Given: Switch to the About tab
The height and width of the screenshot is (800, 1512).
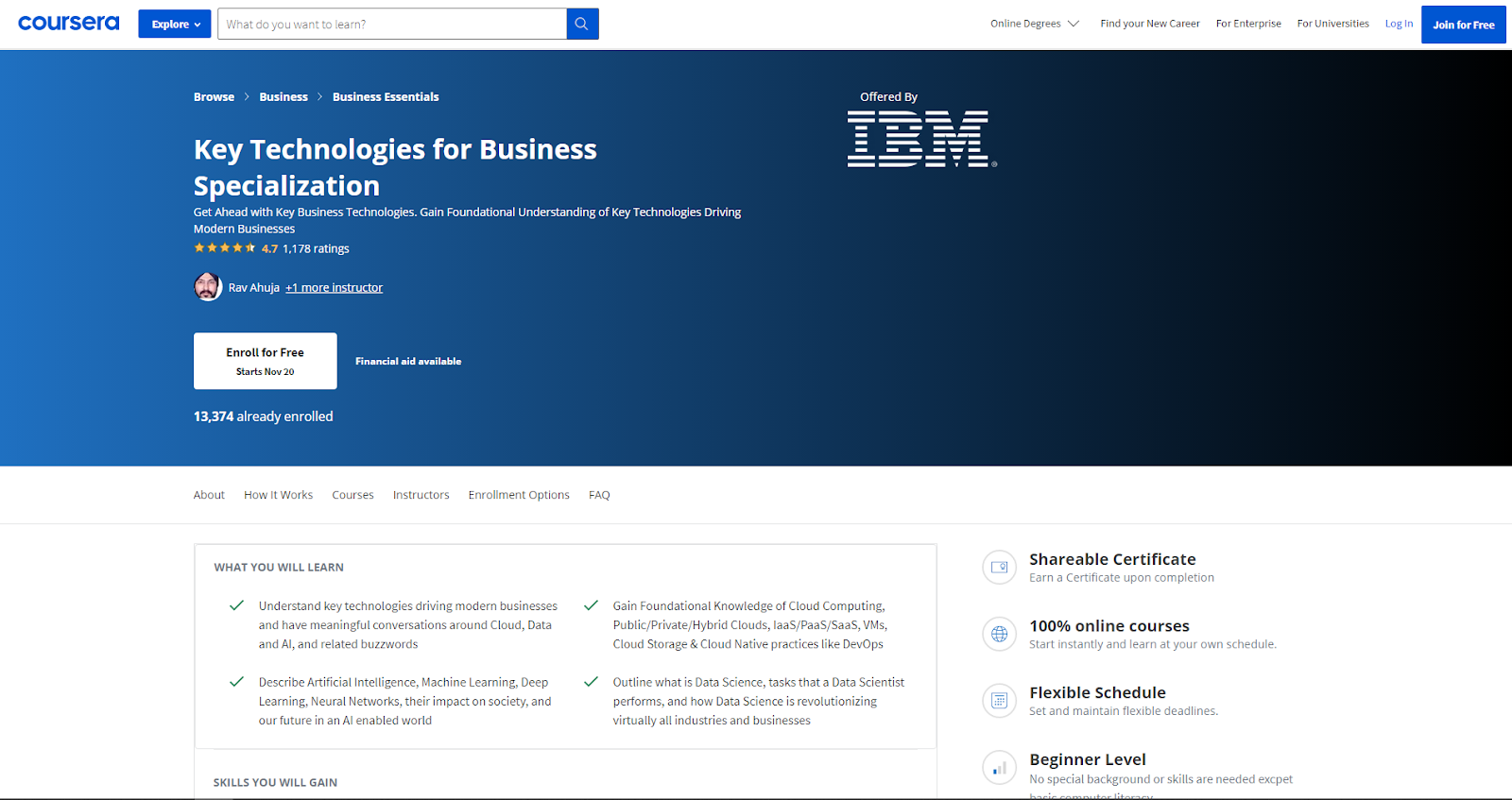Looking at the screenshot, I should pyautogui.click(x=209, y=495).
